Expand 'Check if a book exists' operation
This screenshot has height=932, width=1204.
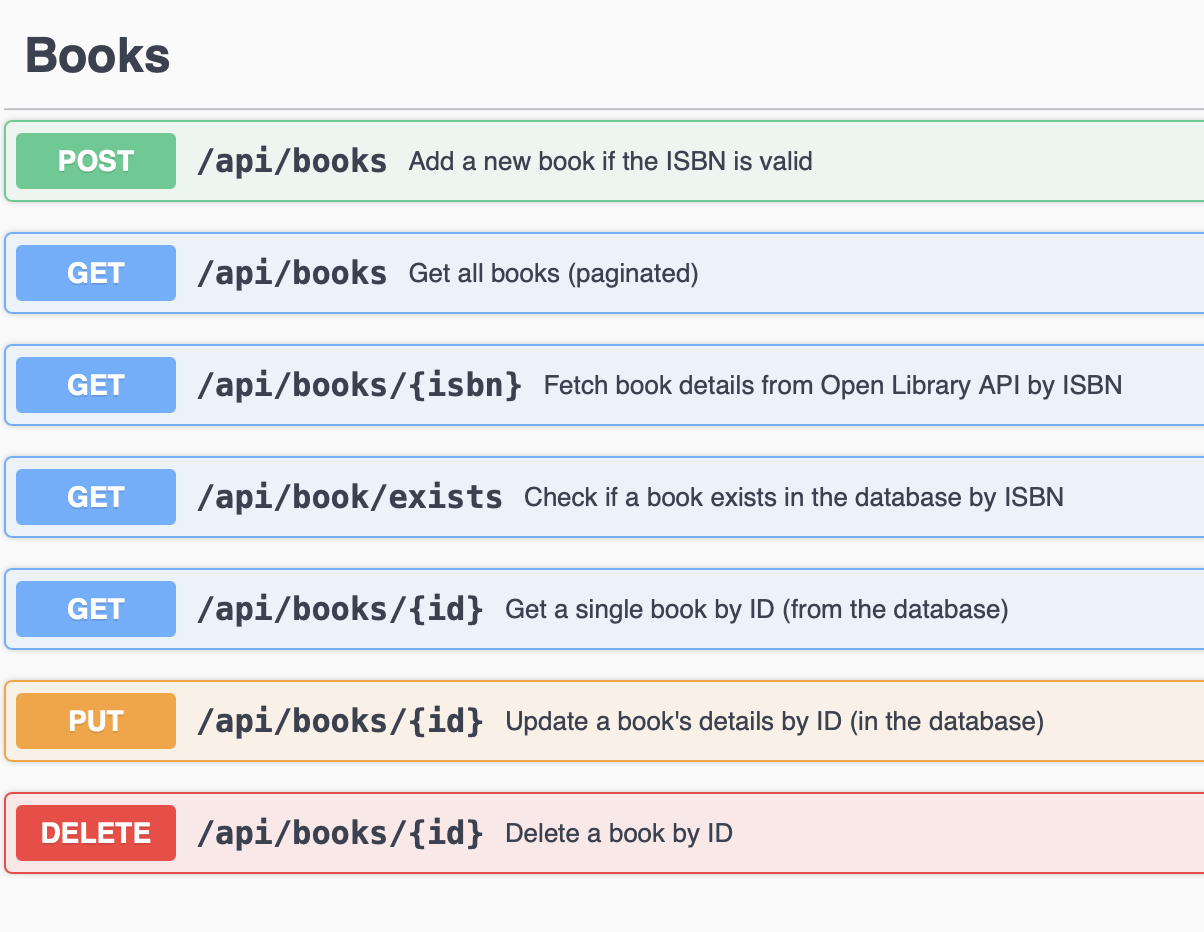coord(793,497)
